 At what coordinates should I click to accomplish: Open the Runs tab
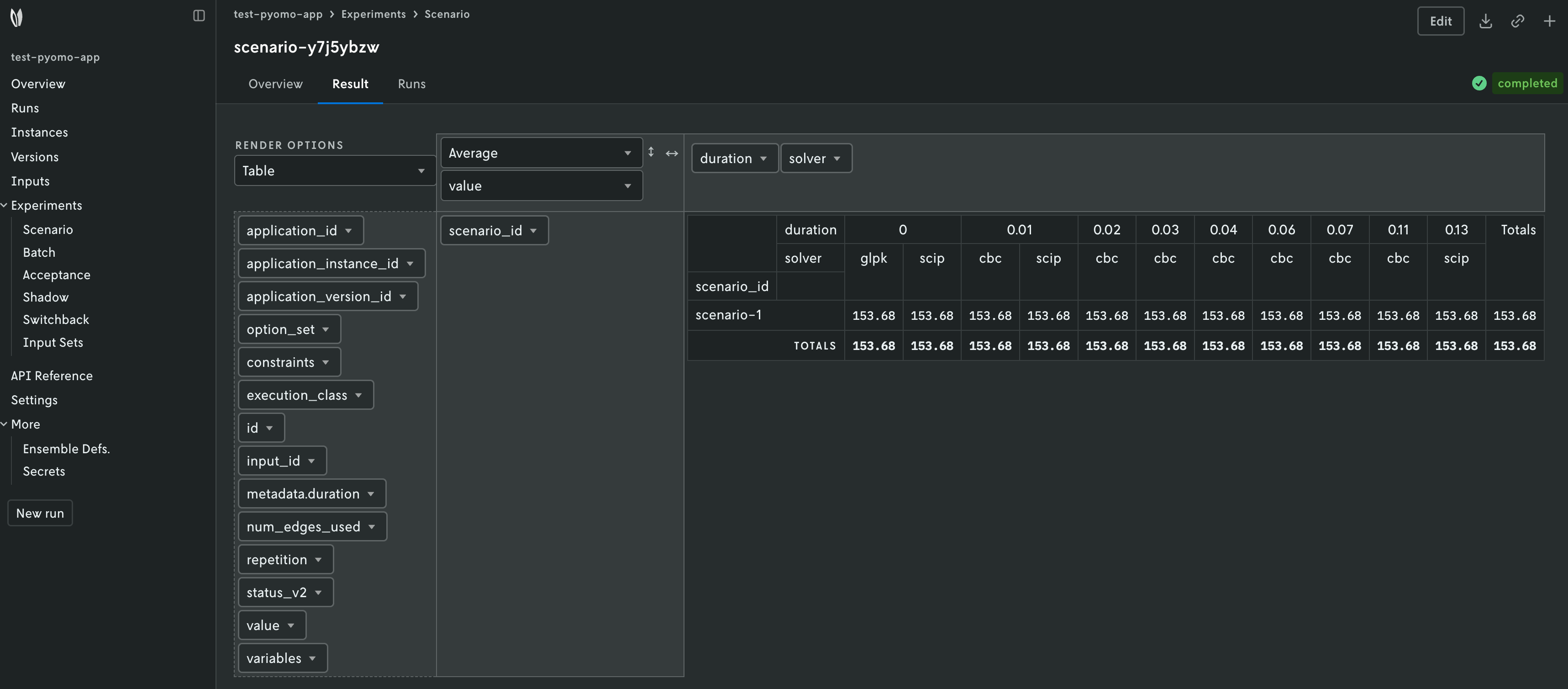coord(411,84)
